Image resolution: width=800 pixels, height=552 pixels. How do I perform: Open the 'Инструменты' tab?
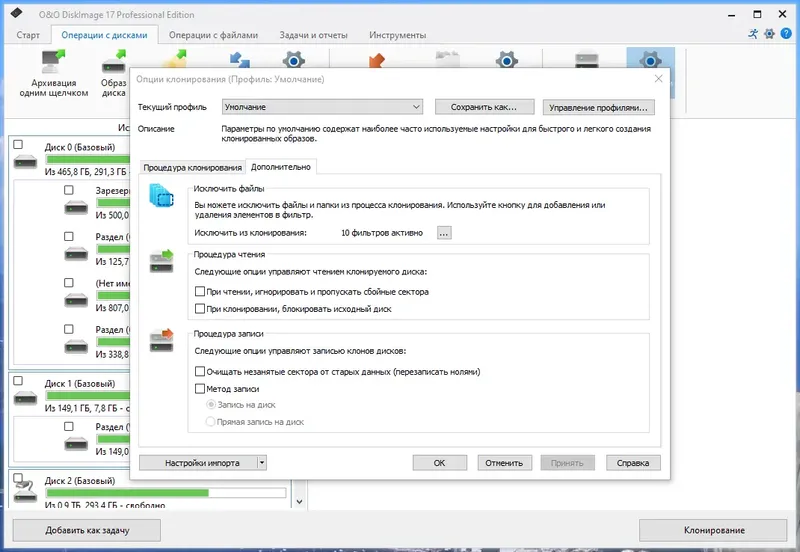tap(397, 35)
